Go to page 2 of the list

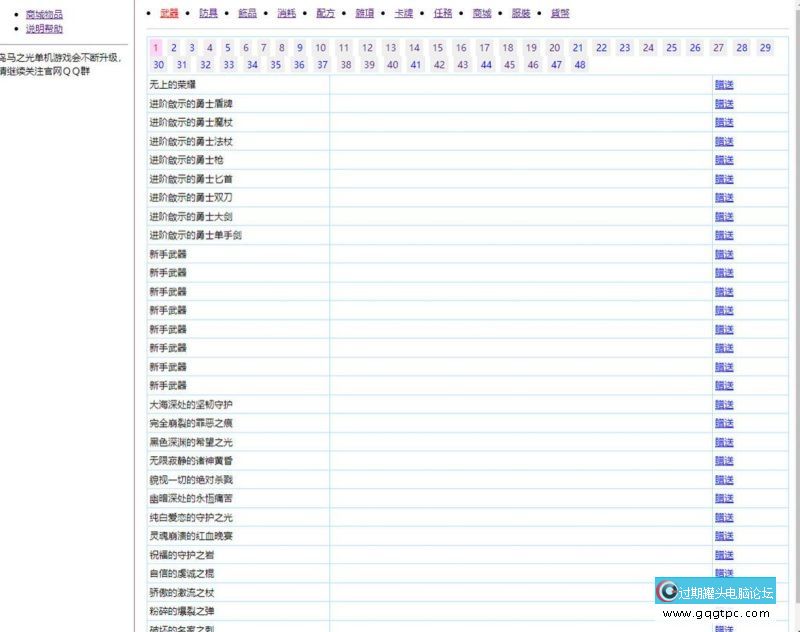(x=174, y=47)
